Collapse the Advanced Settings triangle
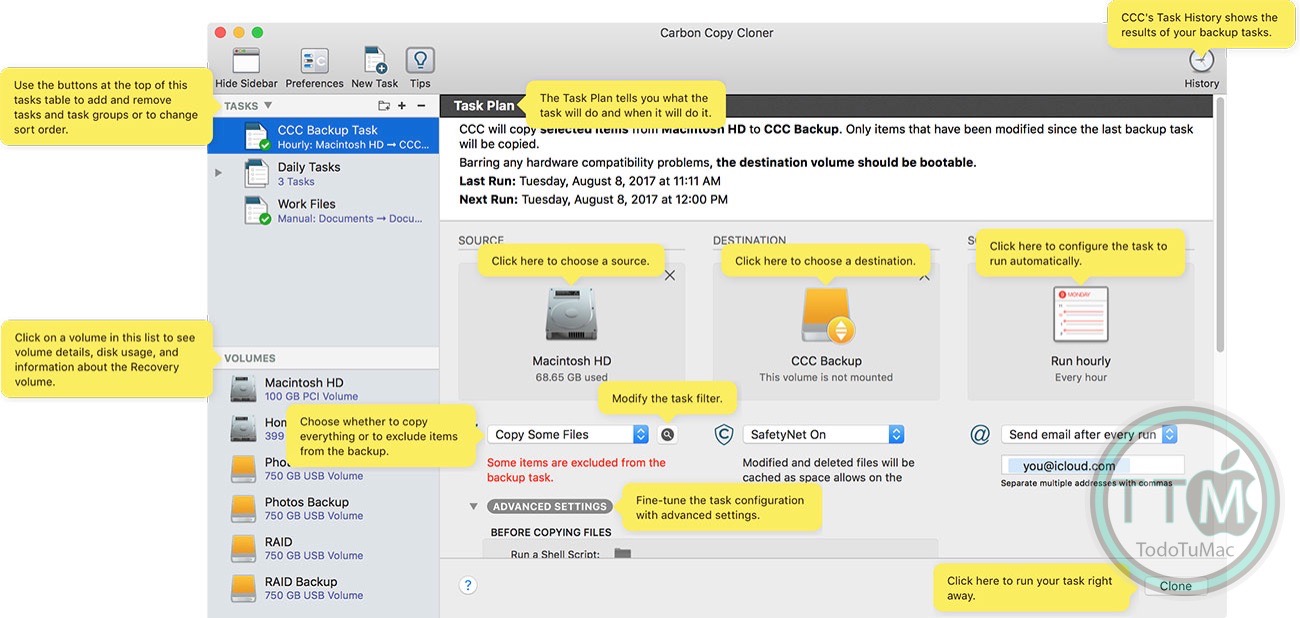The width and height of the screenshot is (1300, 618). (474, 506)
